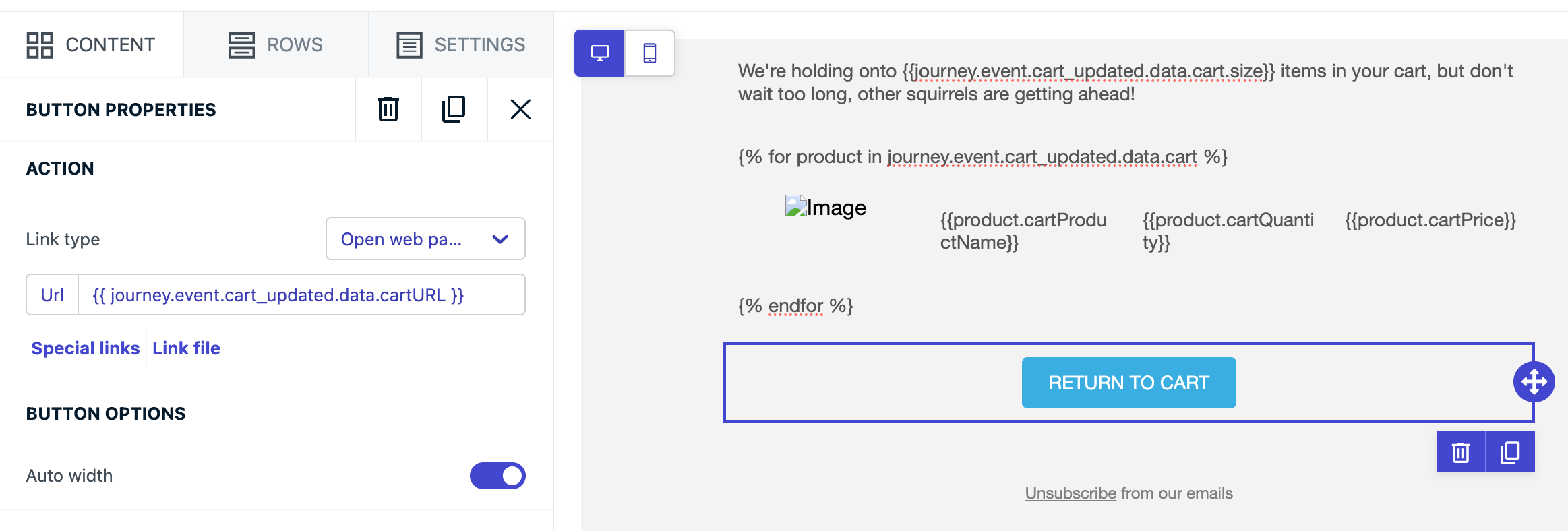Click the move handle on selected row
This screenshot has height=531, width=1568.
coord(1534,382)
